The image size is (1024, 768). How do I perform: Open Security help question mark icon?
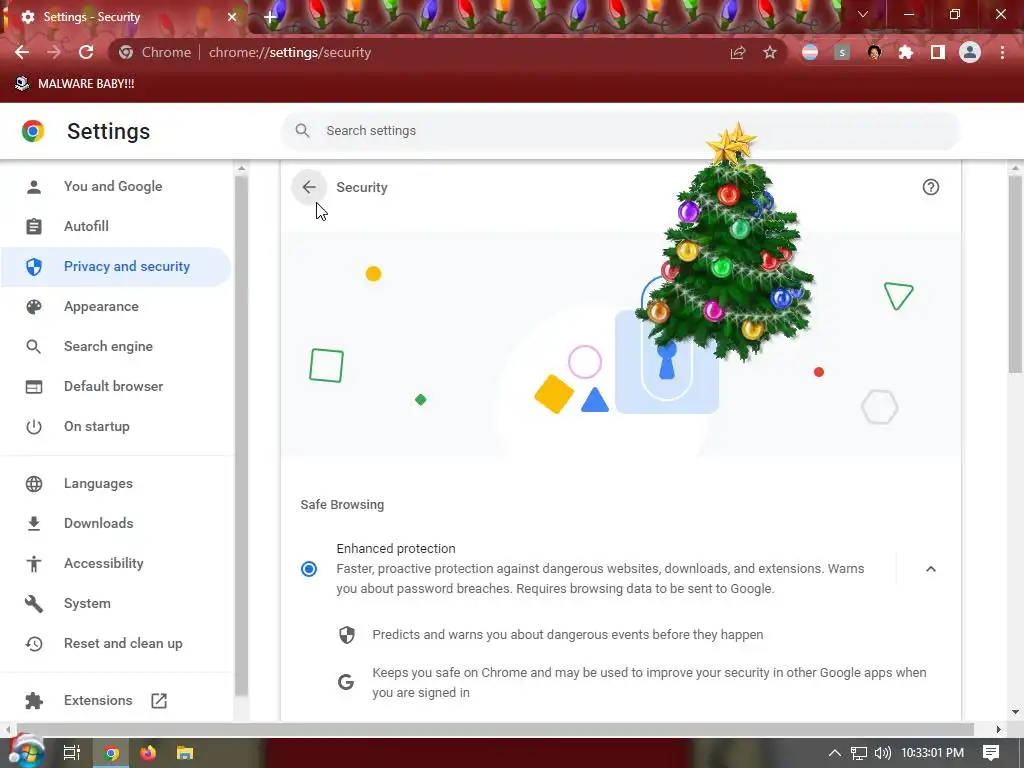931,187
